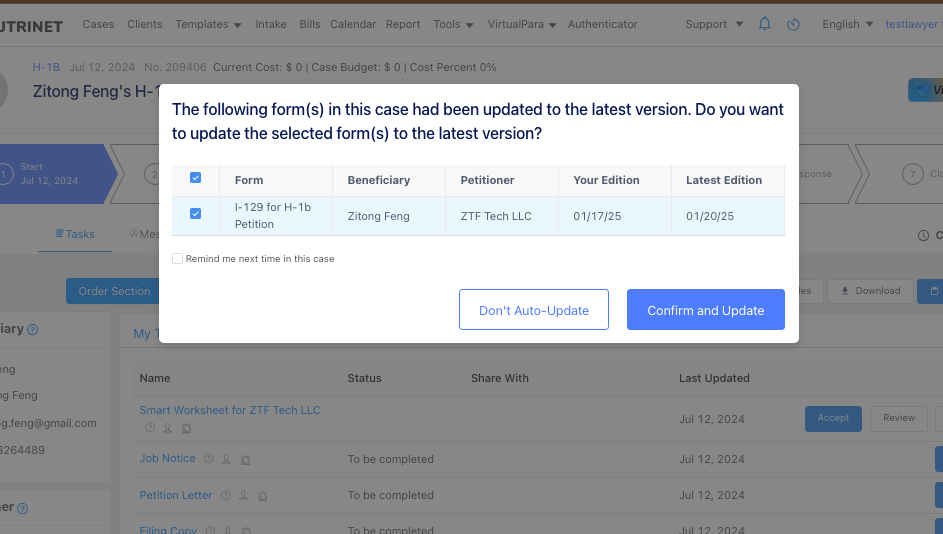Click the I-129 for H-1b Petition form name

click(272, 215)
